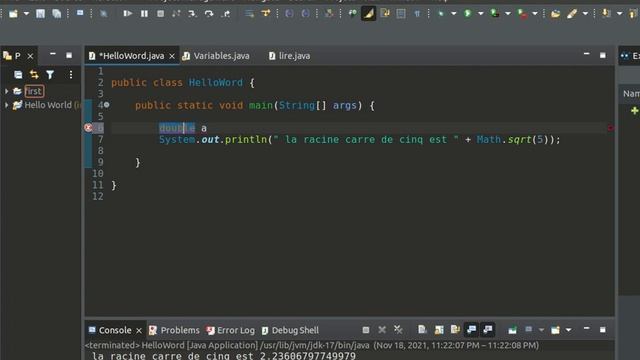Close the HelloWord.java editor tab
The image size is (640, 360).
[172, 56]
